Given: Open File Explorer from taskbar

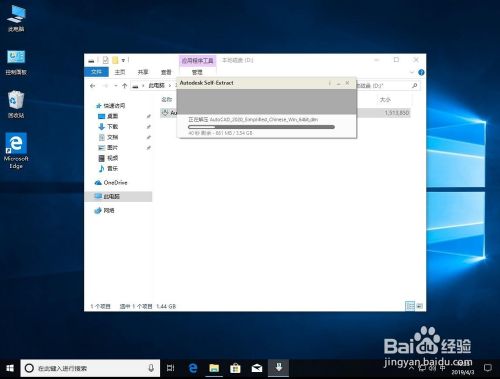Looking at the screenshot, I should tap(214, 368).
